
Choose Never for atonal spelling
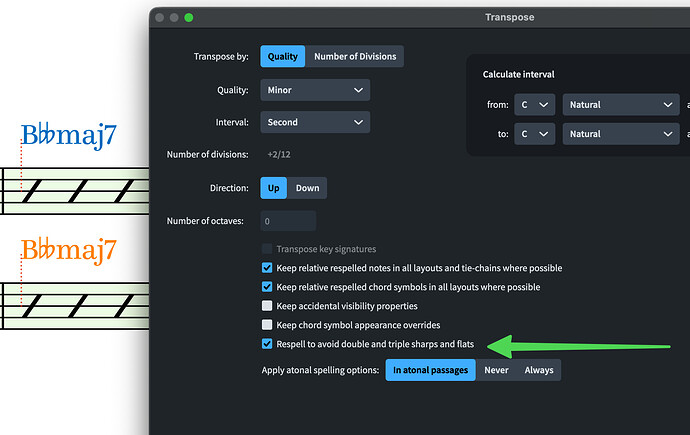(x=496, y=370)
